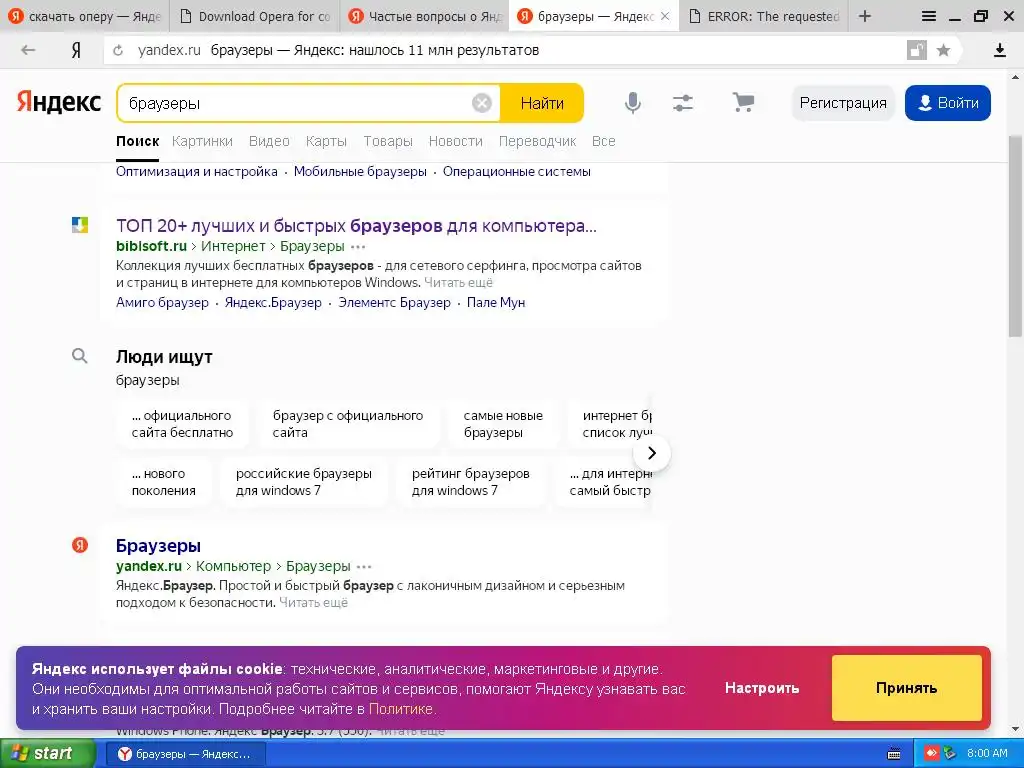This screenshot has height=768, width=1024.
Task: Select suggestion самые новые браузеры
Action: pos(503,424)
